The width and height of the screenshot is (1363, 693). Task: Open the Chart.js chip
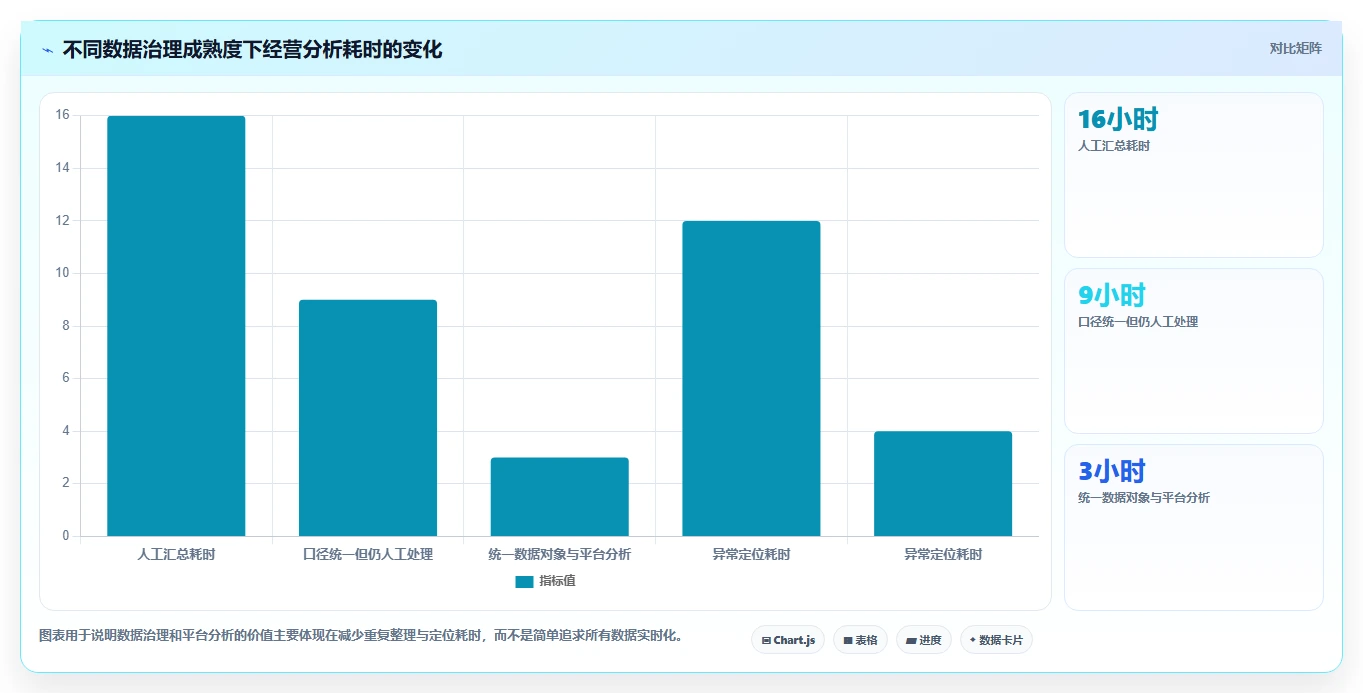coord(788,640)
